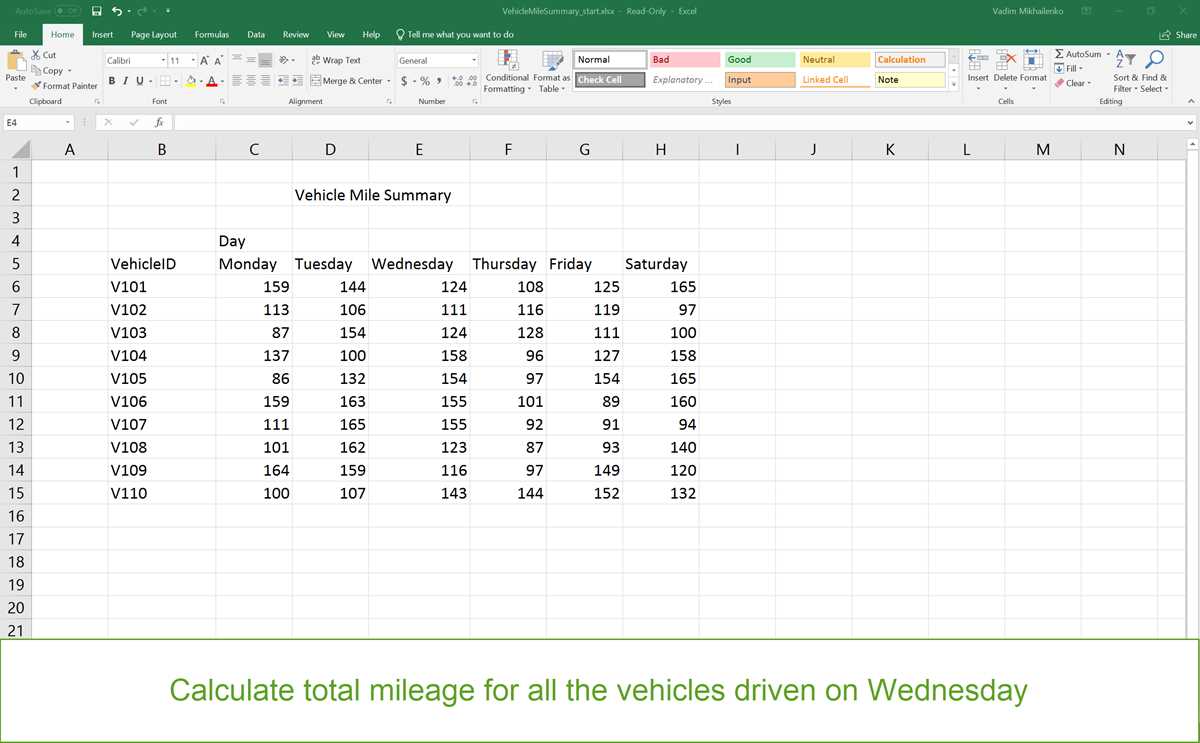The image size is (1200, 743).
Task: Apply Comma Style format
Action: (x=439, y=81)
